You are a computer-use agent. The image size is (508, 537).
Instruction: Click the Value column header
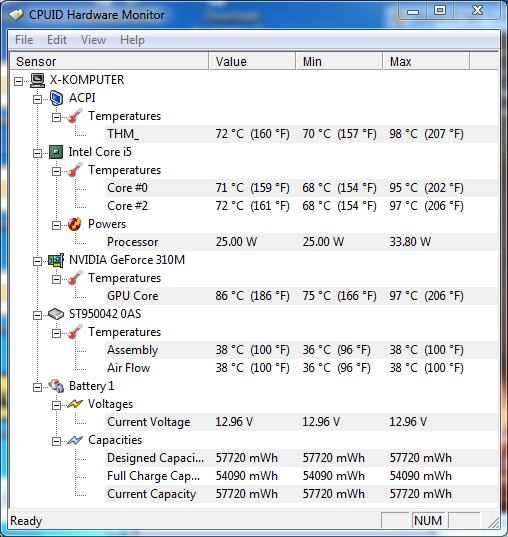pos(252,62)
